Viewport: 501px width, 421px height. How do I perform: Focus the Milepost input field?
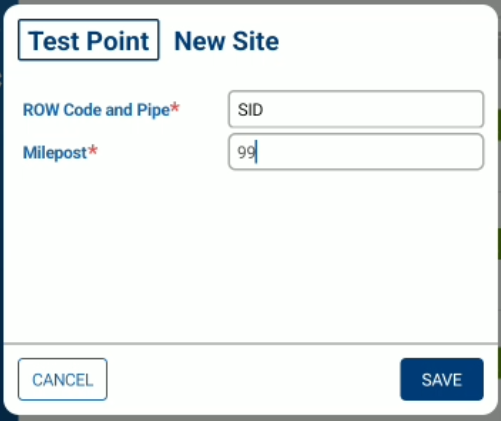(x=356, y=152)
